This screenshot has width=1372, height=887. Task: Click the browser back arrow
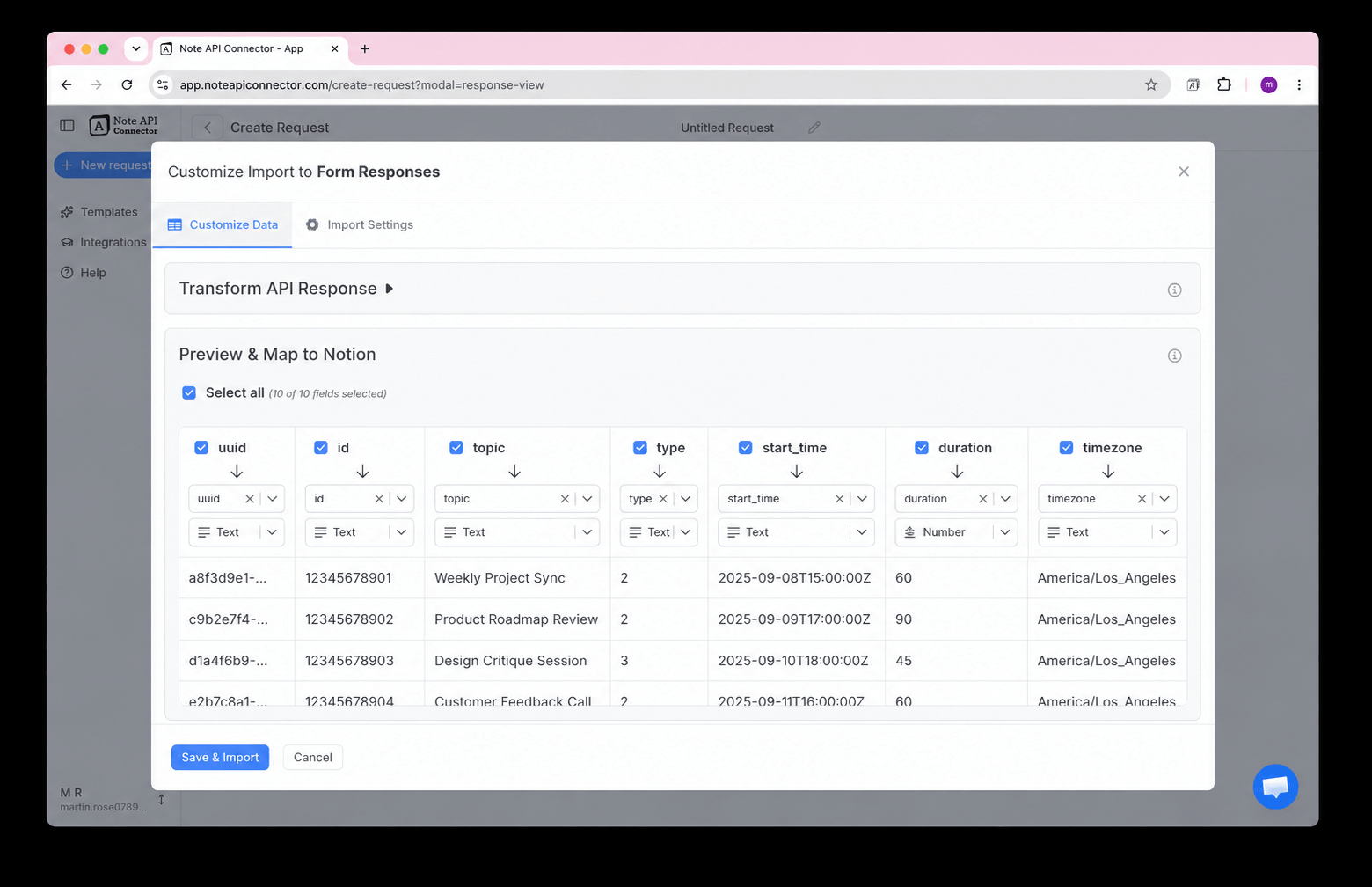click(67, 85)
